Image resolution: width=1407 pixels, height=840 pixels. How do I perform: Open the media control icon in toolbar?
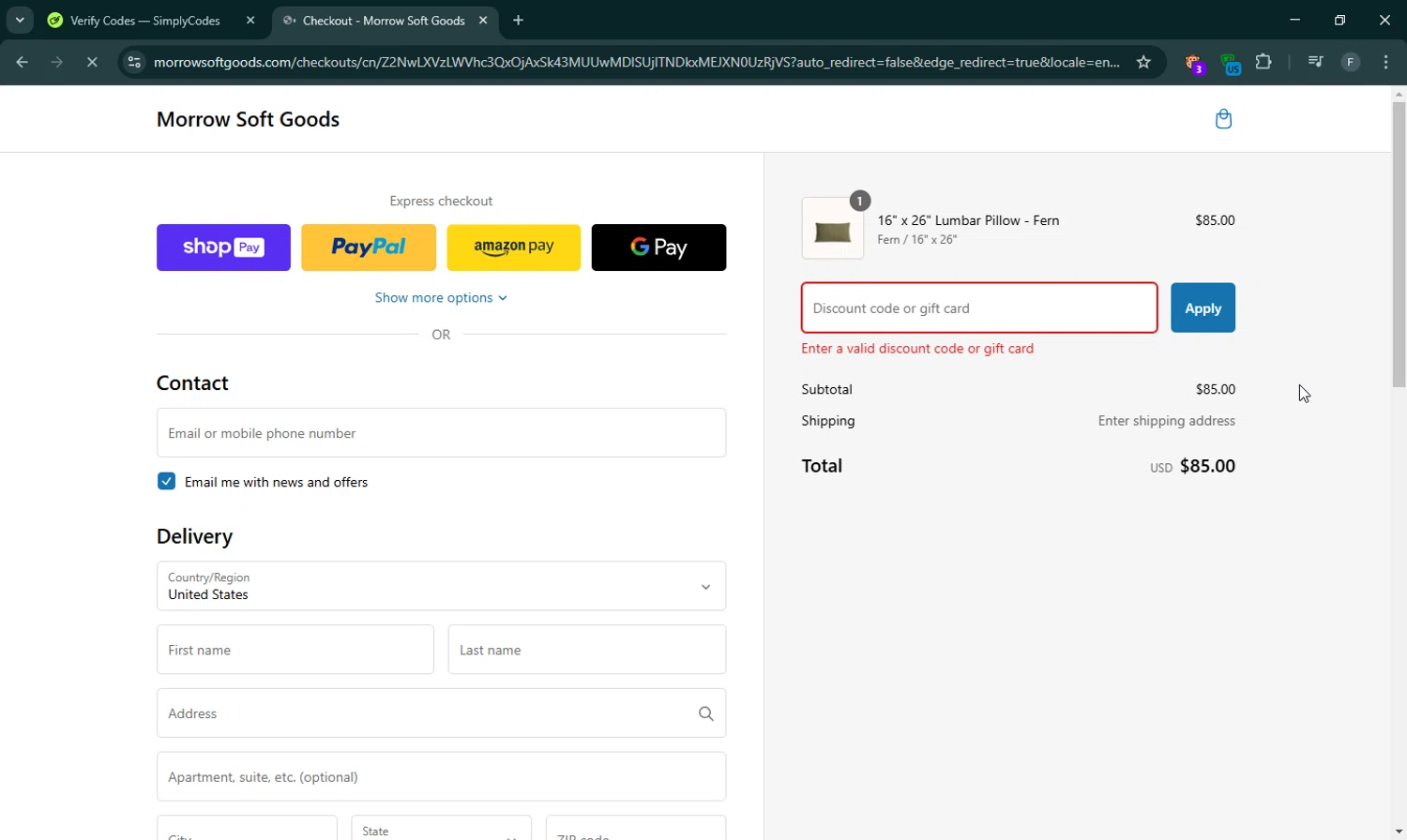[1315, 62]
